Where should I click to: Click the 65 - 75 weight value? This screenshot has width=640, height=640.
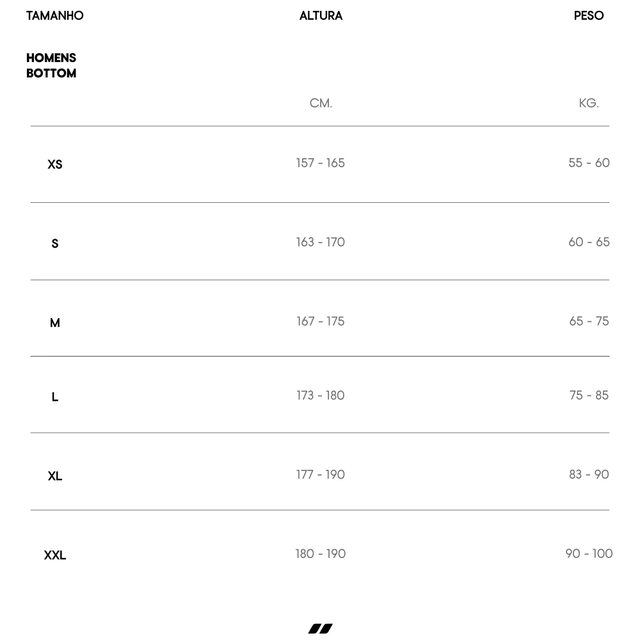589,321
